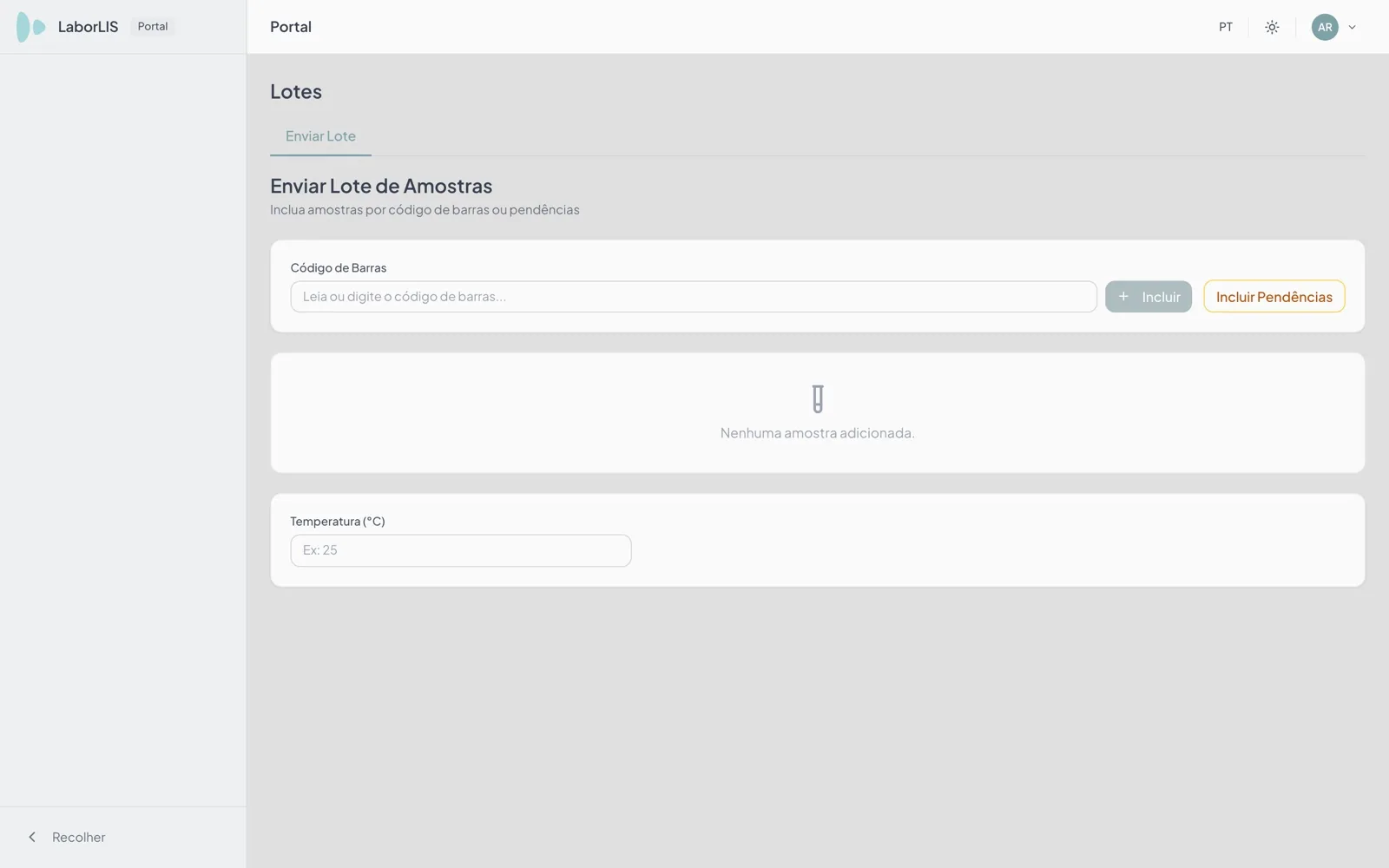Click the LaborLIS brand name
Viewport: 1389px width, 868px height.
click(x=88, y=27)
